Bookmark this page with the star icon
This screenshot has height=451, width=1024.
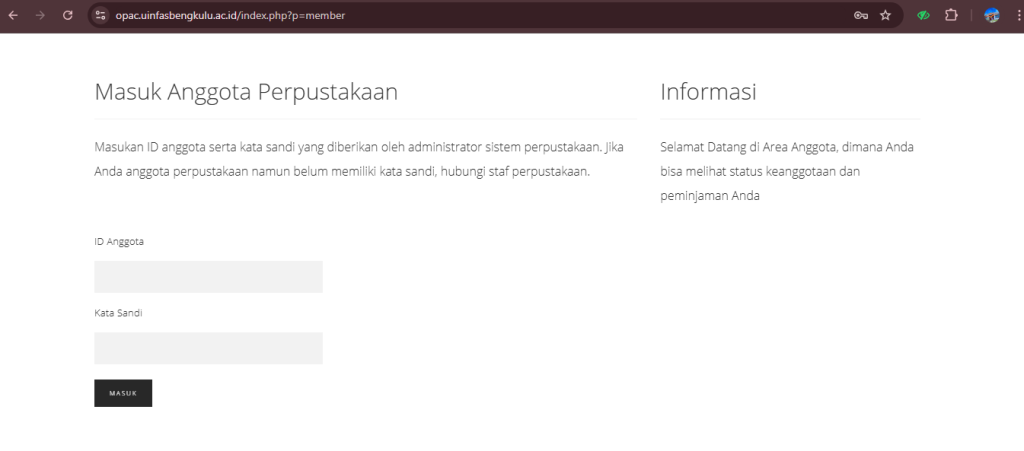[885, 15]
